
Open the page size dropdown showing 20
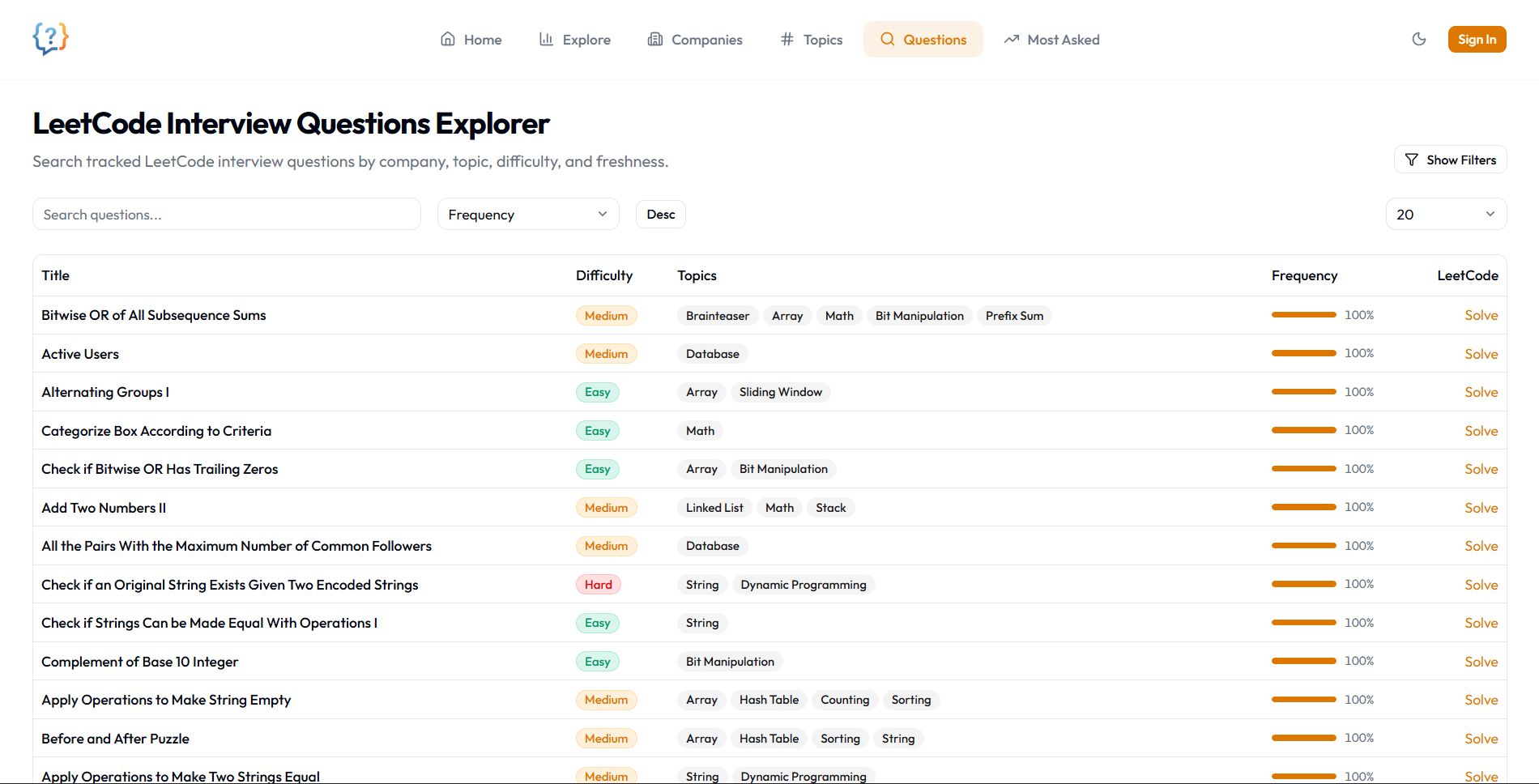coord(1446,215)
